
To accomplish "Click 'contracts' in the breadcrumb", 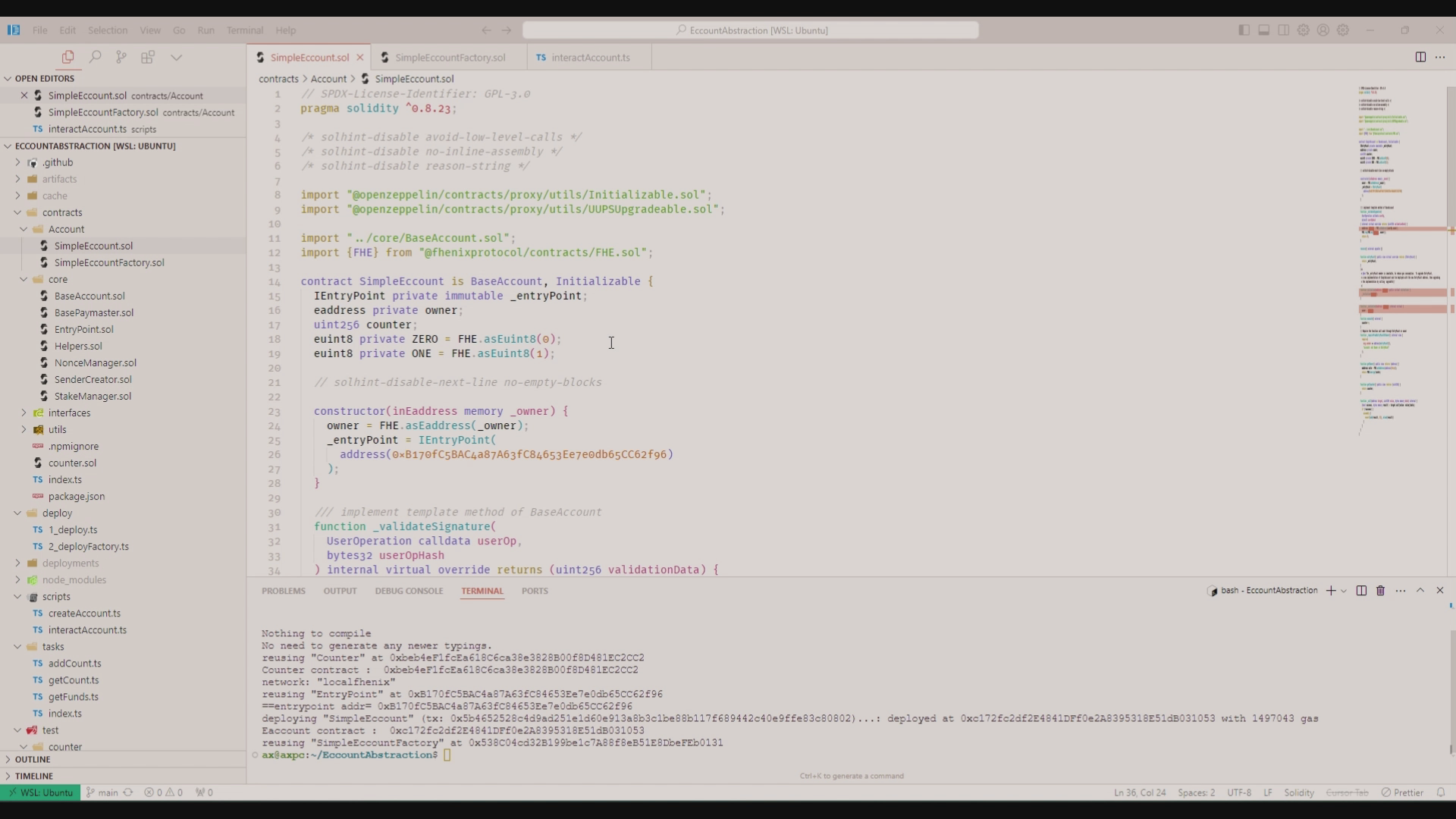I will 278,79.
